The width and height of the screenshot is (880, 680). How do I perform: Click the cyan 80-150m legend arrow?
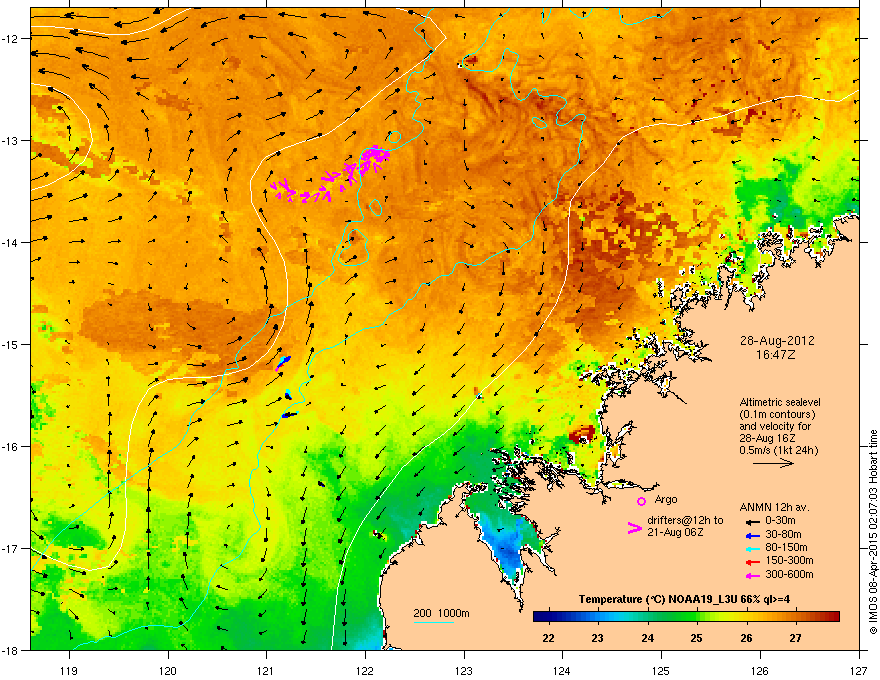[x=751, y=548]
